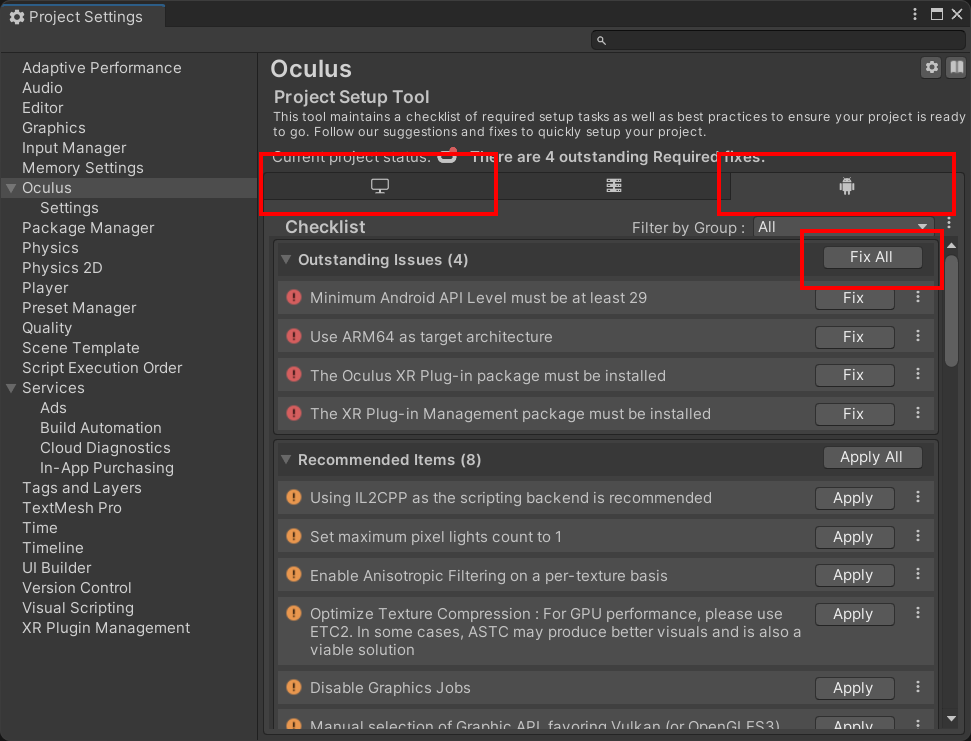Click the Project Settings window options menu
971x741 pixels.
[x=915, y=15]
